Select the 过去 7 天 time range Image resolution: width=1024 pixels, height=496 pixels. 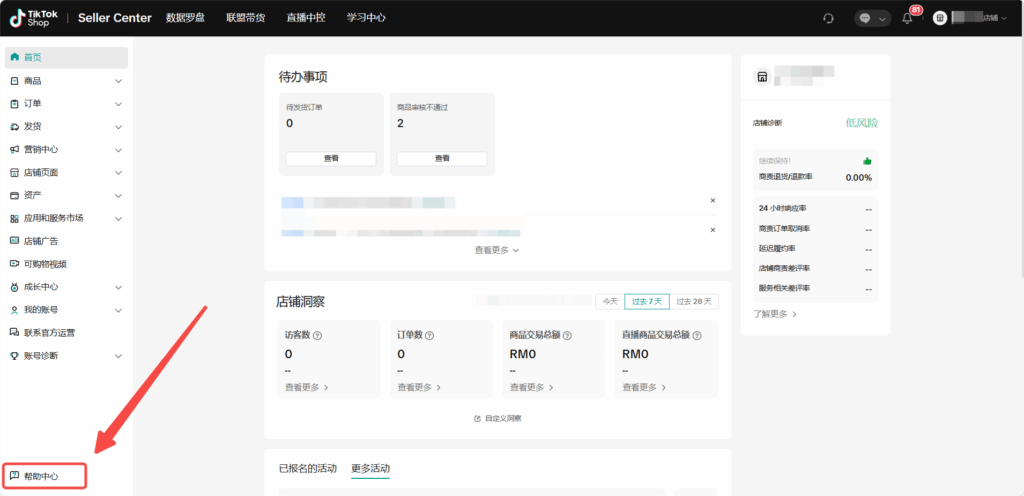pos(647,302)
